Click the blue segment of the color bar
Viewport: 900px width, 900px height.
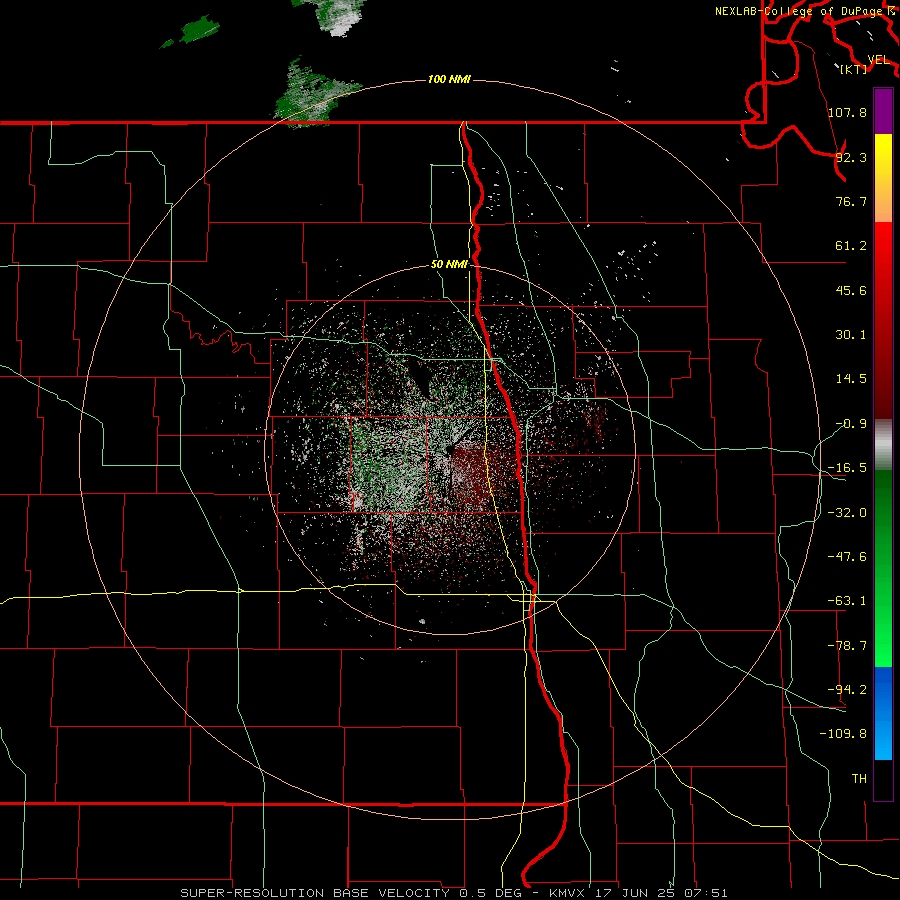(883, 713)
